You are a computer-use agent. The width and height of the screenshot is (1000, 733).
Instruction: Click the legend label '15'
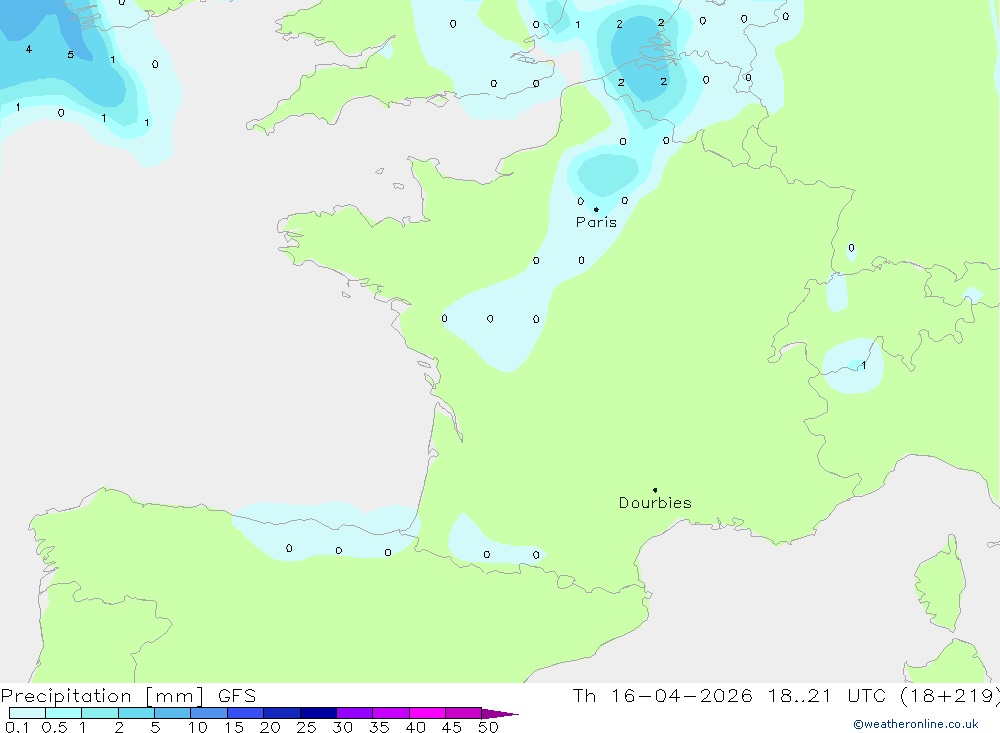click(234, 727)
